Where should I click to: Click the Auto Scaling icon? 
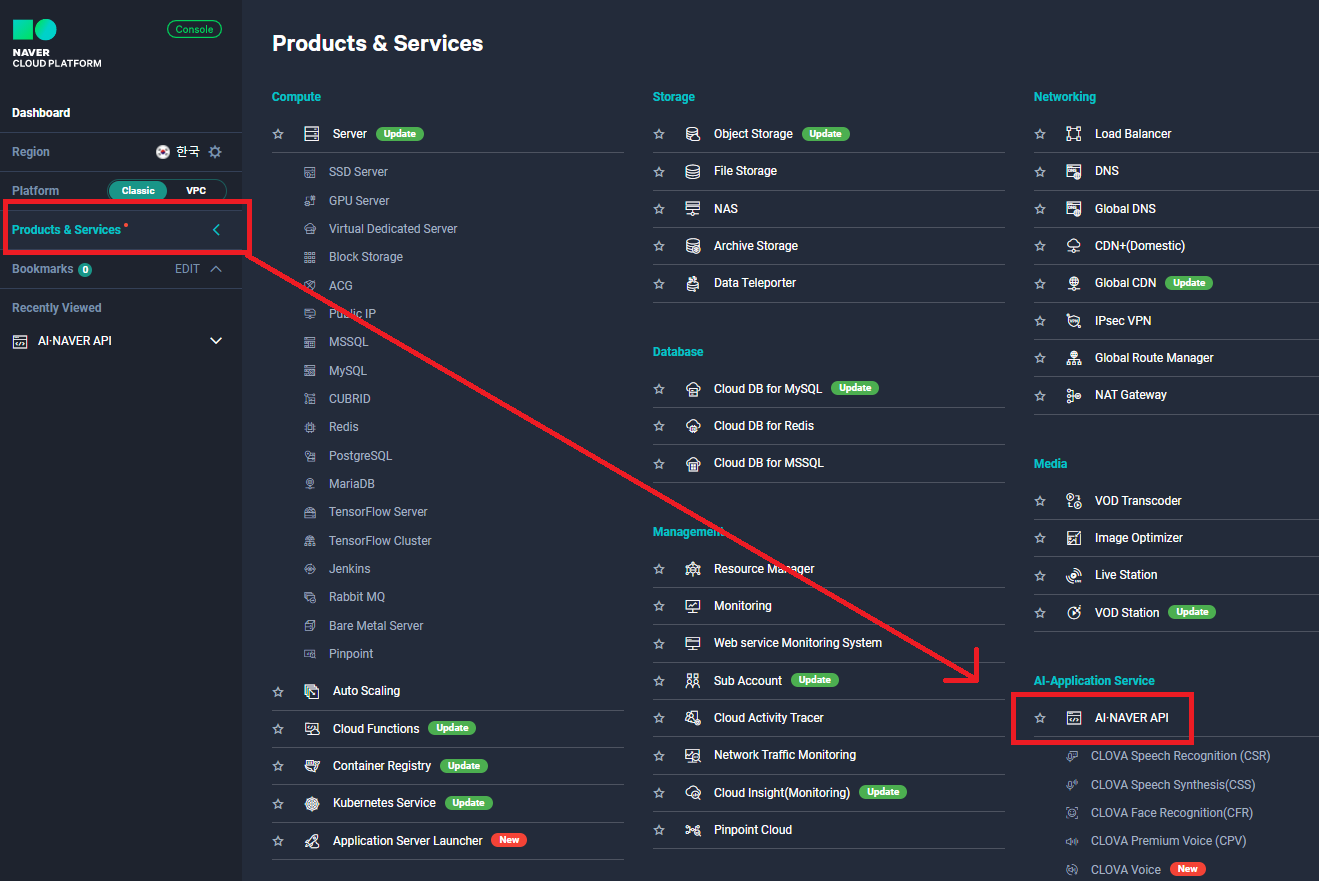click(311, 691)
